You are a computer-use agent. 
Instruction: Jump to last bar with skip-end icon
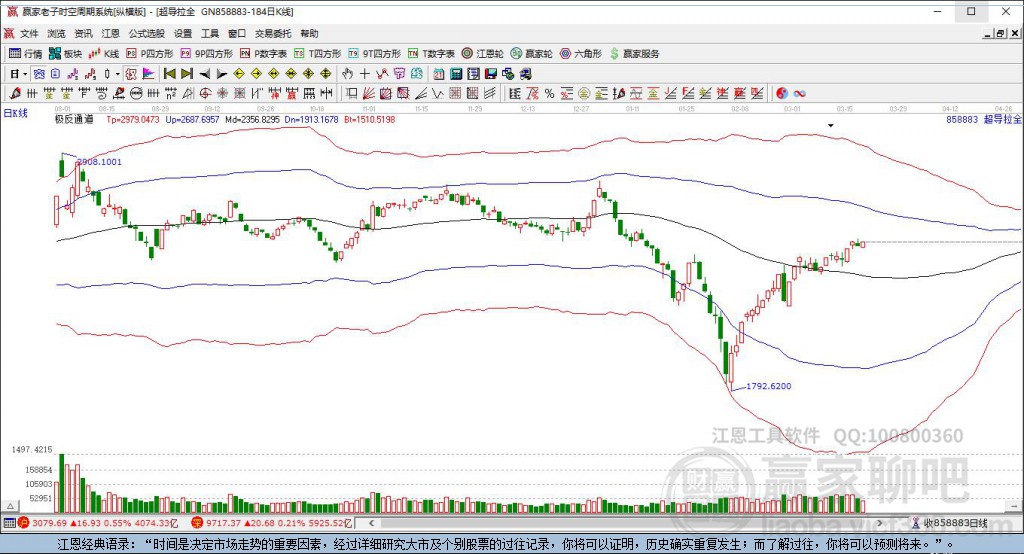tap(187, 74)
